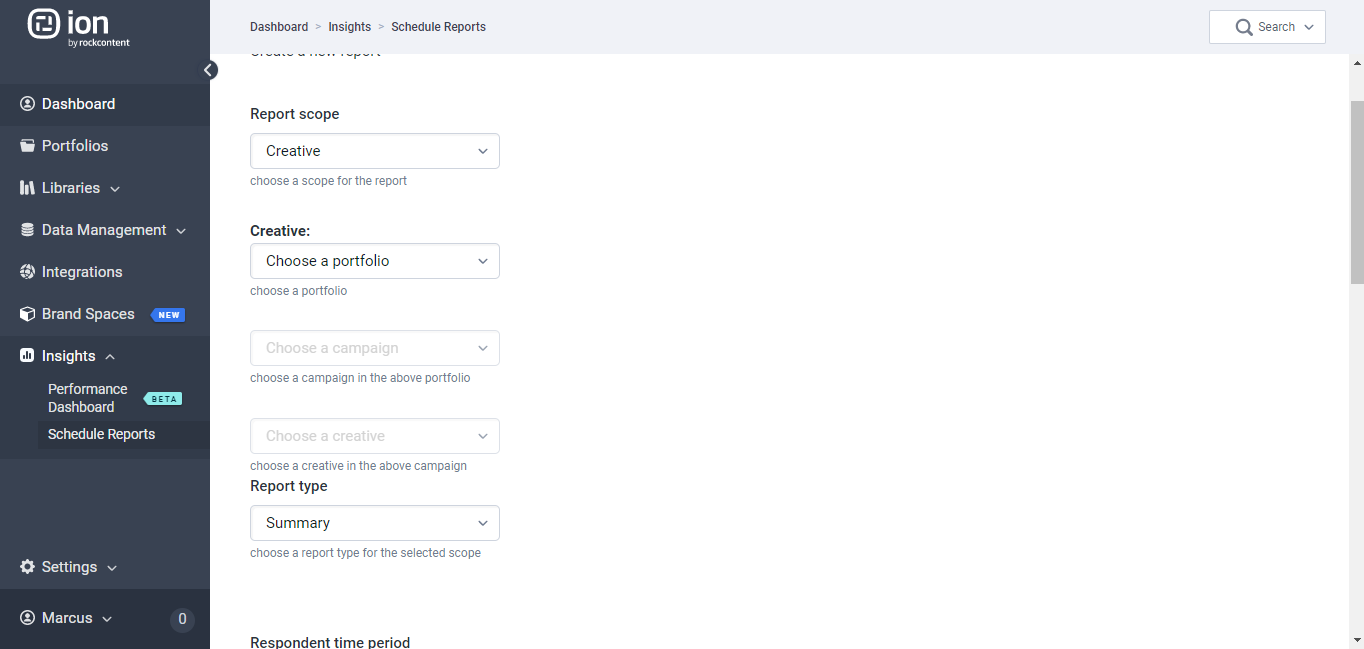Expand the Data Management submenu chevron
The height and width of the screenshot is (649, 1364).
coord(181,231)
